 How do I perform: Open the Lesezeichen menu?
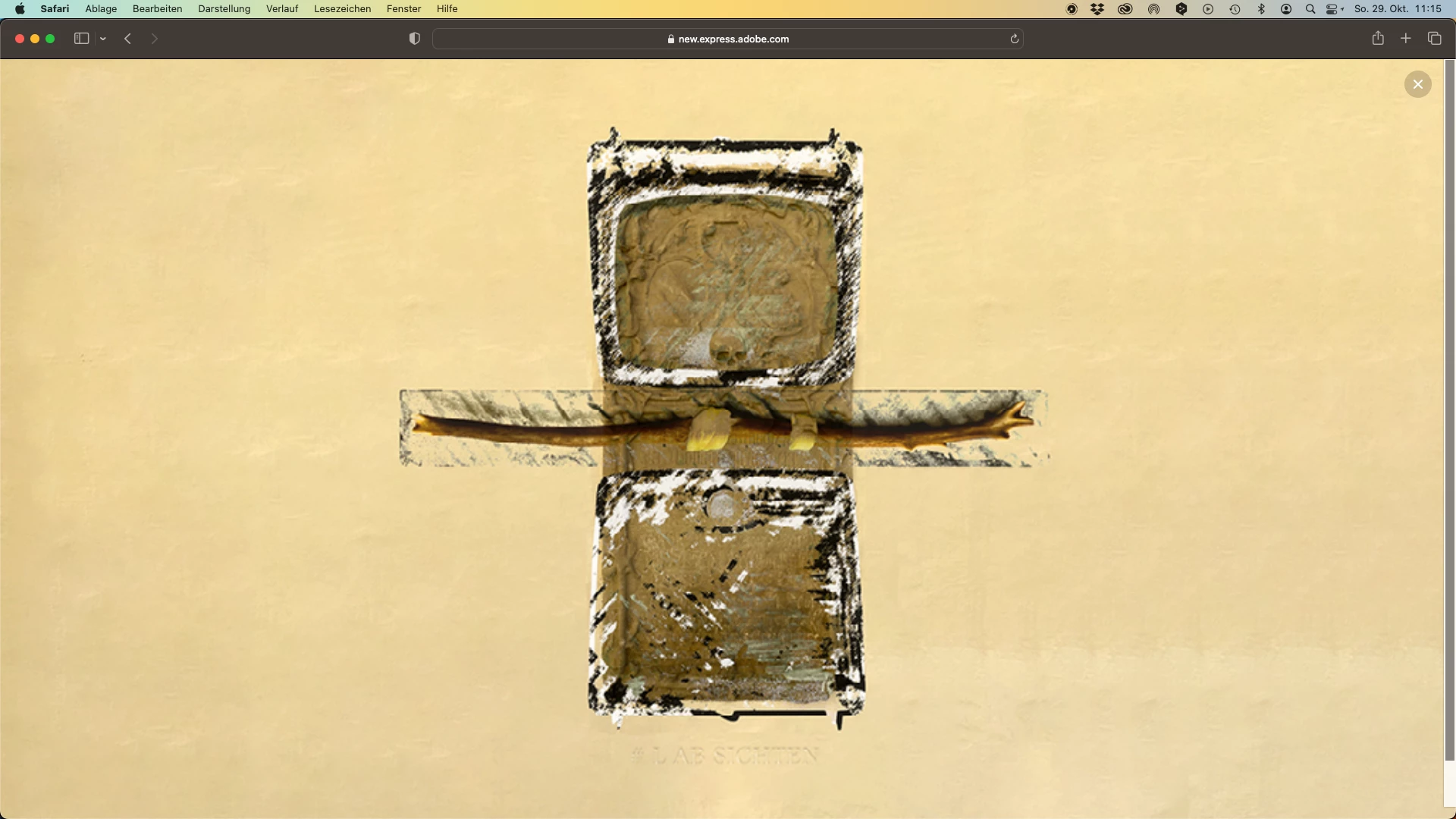point(342,9)
